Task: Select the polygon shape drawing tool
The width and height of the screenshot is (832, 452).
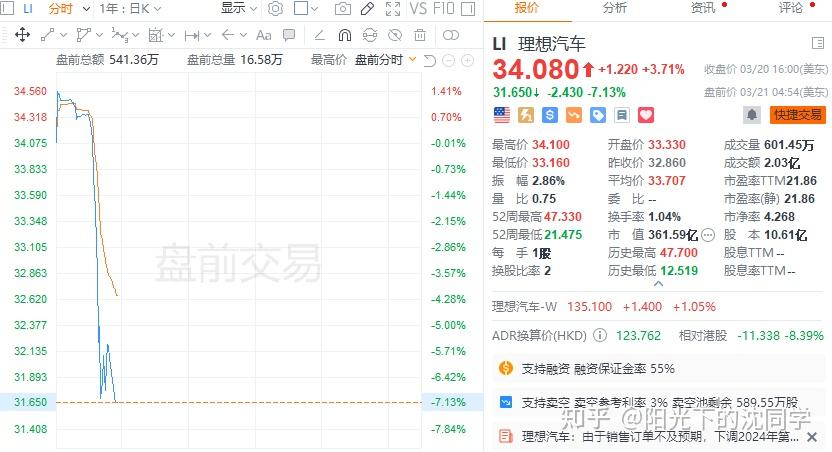Action: tap(83, 36)
